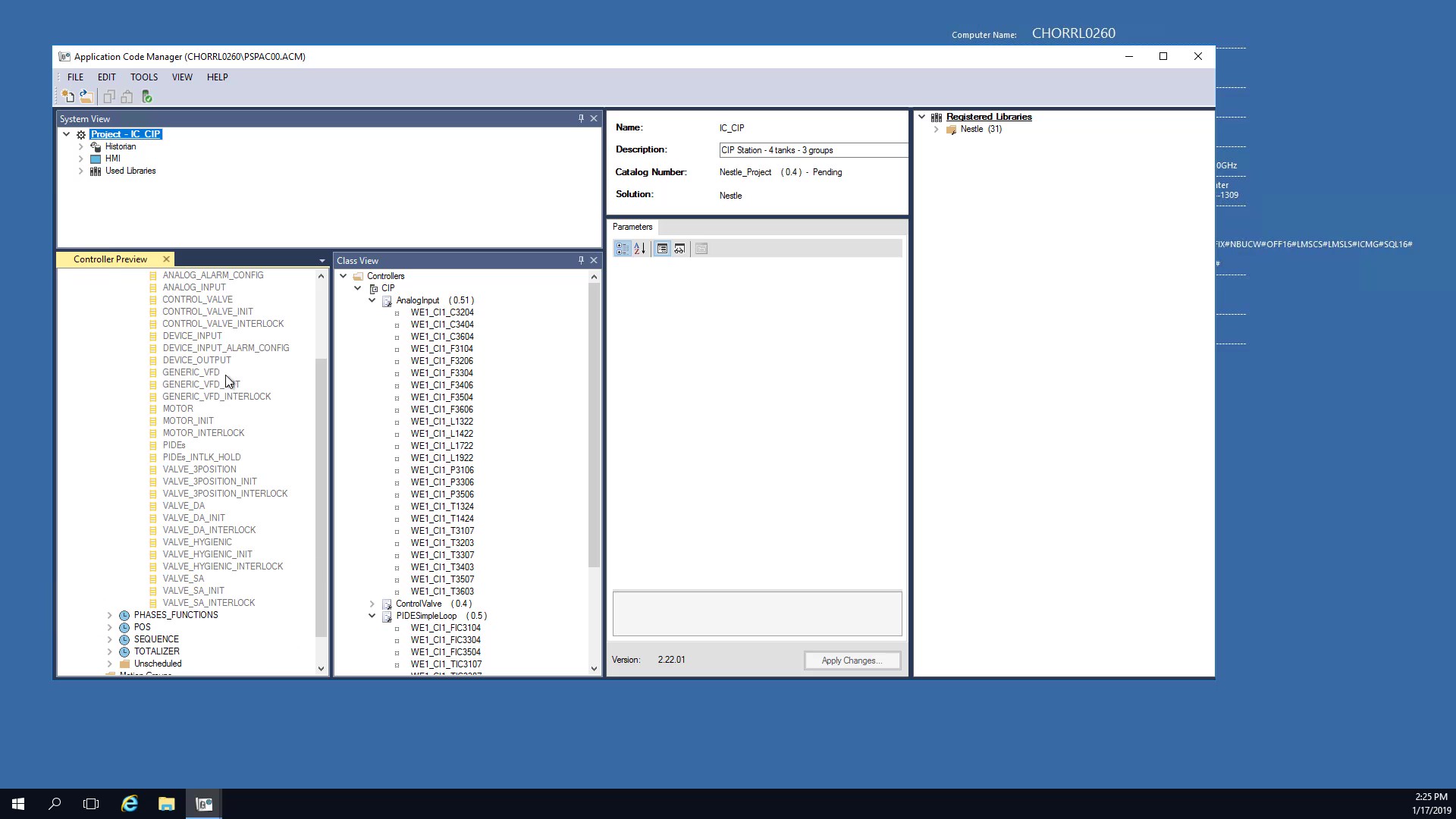This screenshot has height=819, width=1456.
Task: Select the Project - IC_CIP link
Action: coord(125,134)
